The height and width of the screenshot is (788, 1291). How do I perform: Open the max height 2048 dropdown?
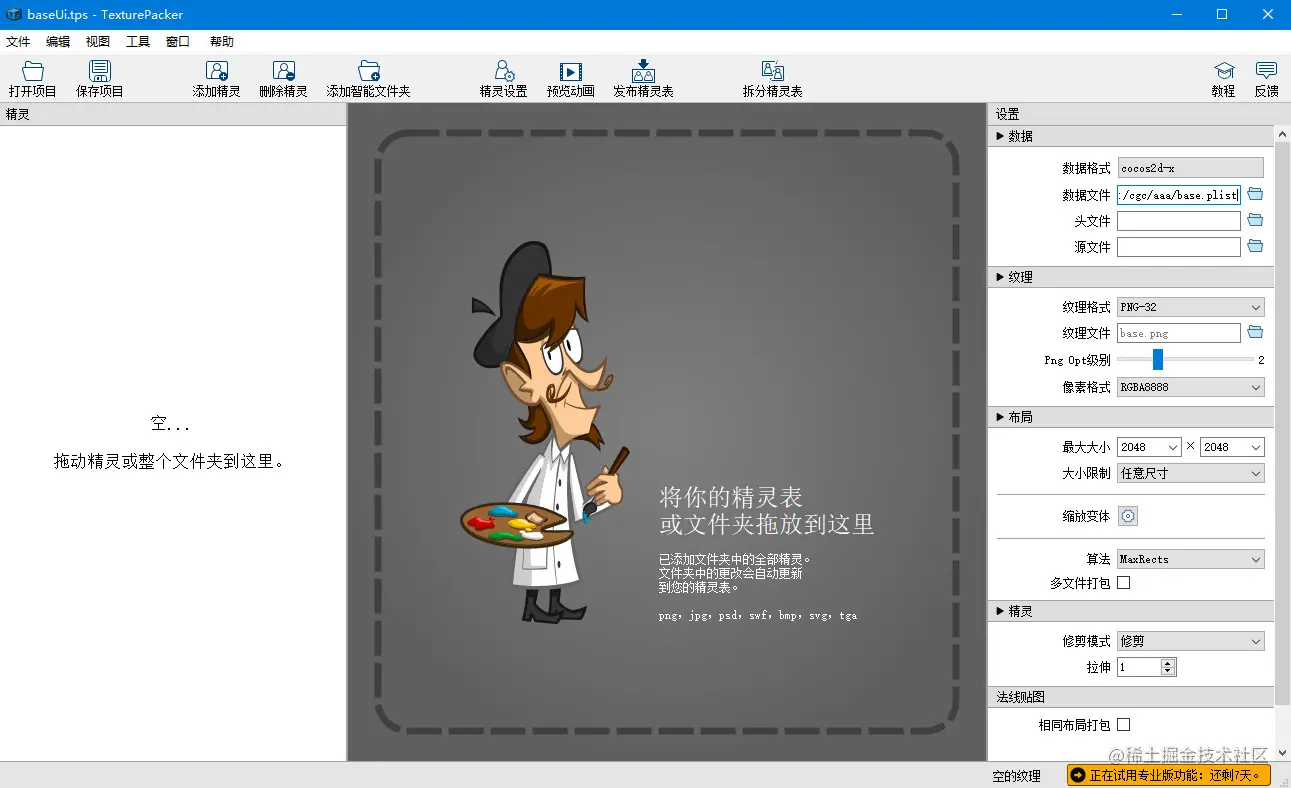[x=1232, y=447]
